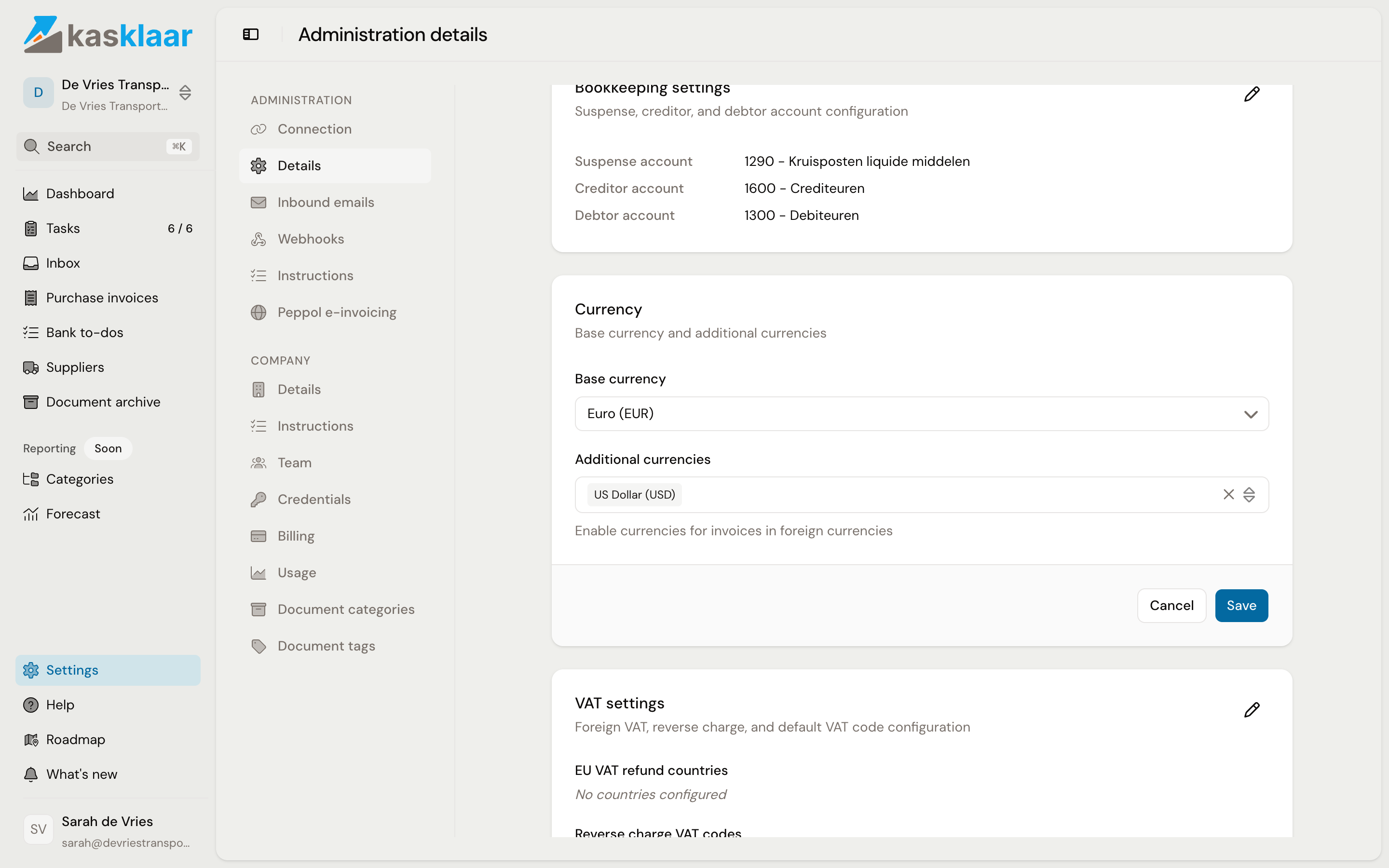Open Forecast report
Viewport: 1389px width, 868px height.
(108, 514)
